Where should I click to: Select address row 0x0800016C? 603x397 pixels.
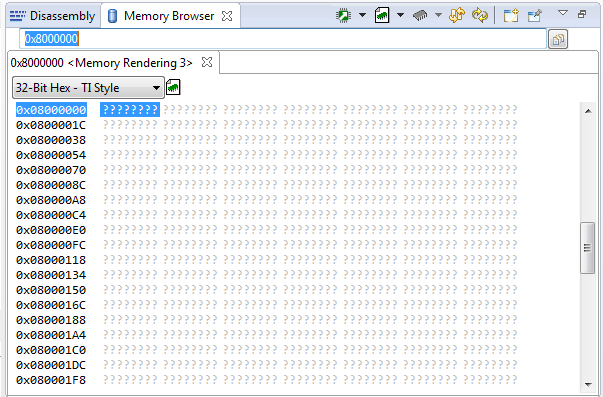(x=51, y=305)
